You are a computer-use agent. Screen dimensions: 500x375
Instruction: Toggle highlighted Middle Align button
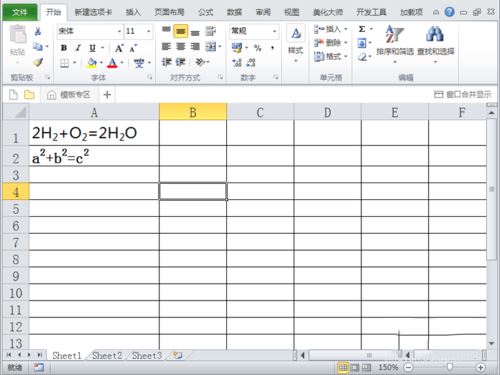pyautogui.click(x=180, y=31)
